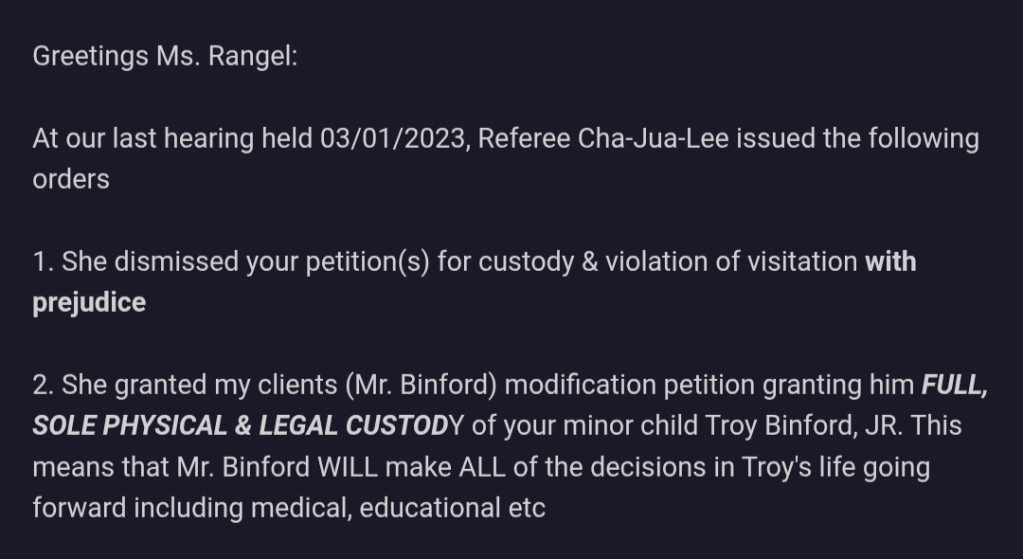1023x559 pixels.
Task: Click the bold word "prejudice"
Action: coord(89,303)
